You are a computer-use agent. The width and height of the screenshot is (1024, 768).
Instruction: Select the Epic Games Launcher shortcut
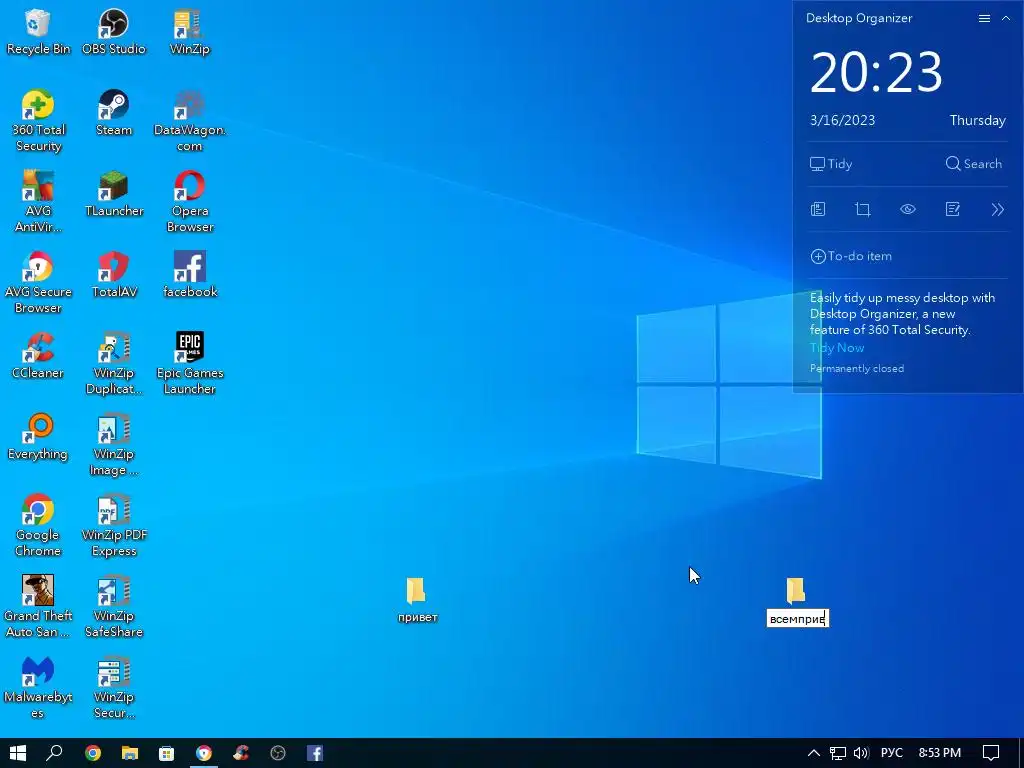click(189, 364)
